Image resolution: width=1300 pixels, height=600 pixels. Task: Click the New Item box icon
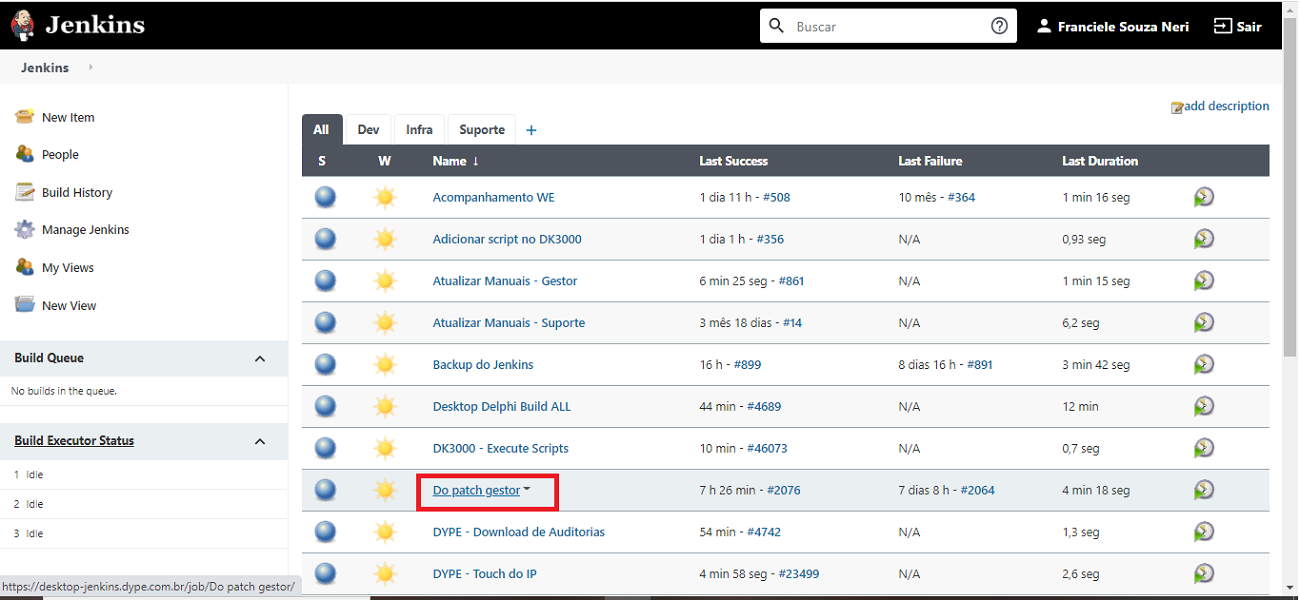coord(24,117)
